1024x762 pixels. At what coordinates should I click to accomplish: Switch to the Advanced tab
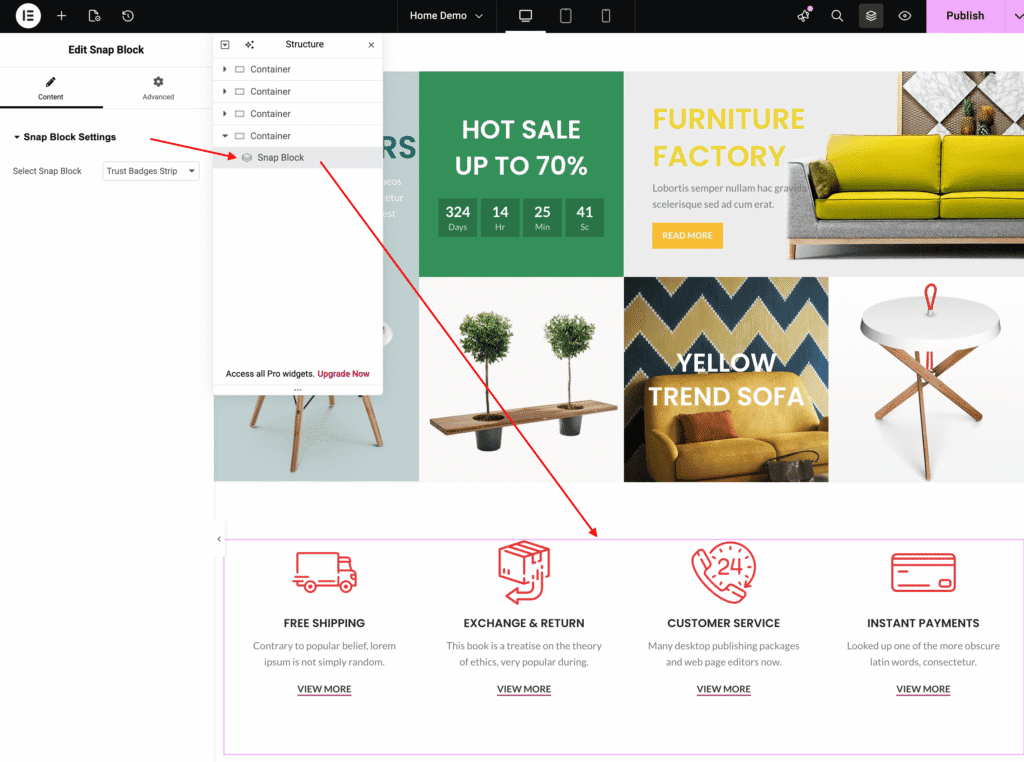(x=158, y=88)
